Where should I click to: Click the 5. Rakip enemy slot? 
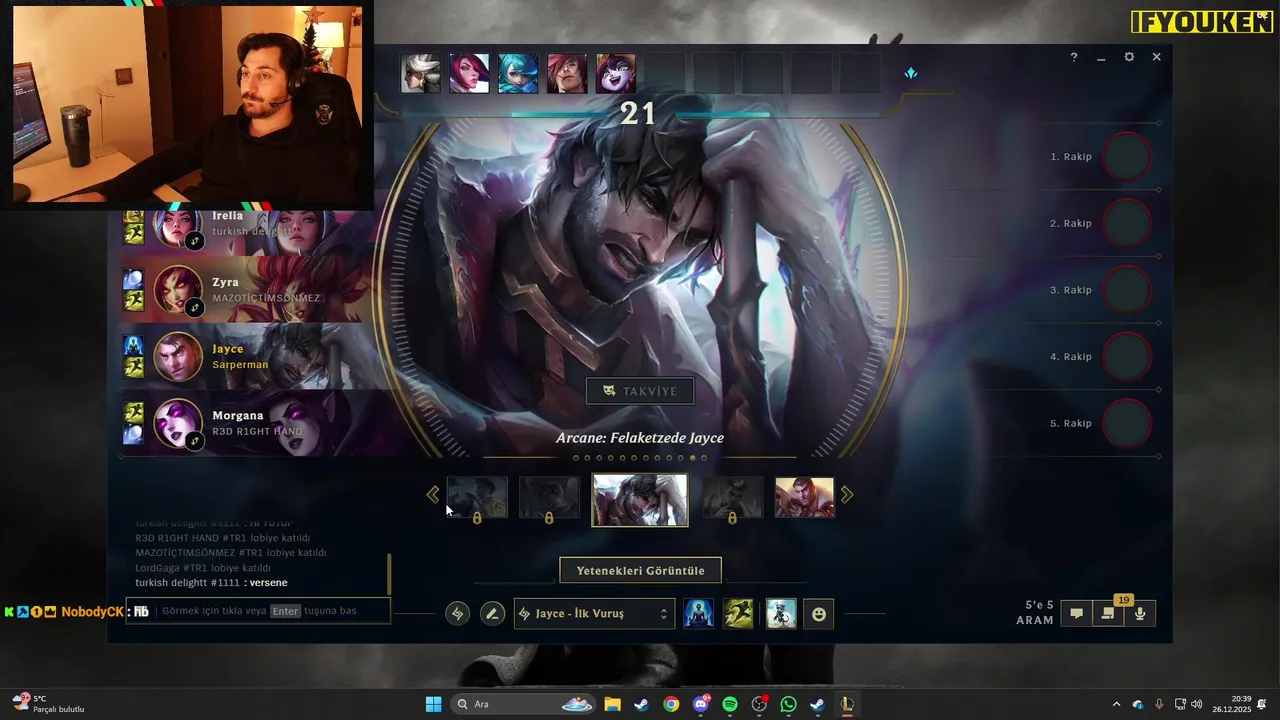[x=1101, y=423]
